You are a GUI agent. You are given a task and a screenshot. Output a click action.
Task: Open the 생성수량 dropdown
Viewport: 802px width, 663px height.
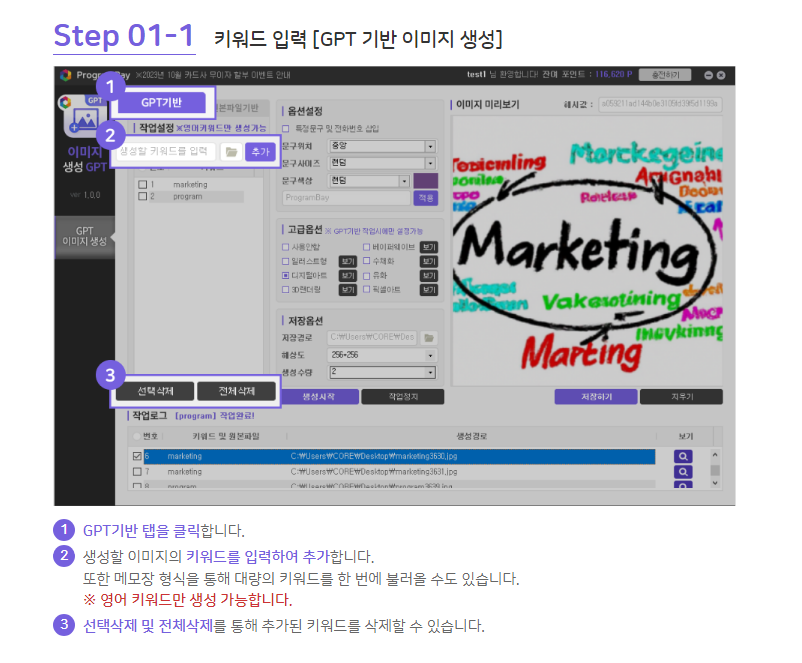[430, 372]
